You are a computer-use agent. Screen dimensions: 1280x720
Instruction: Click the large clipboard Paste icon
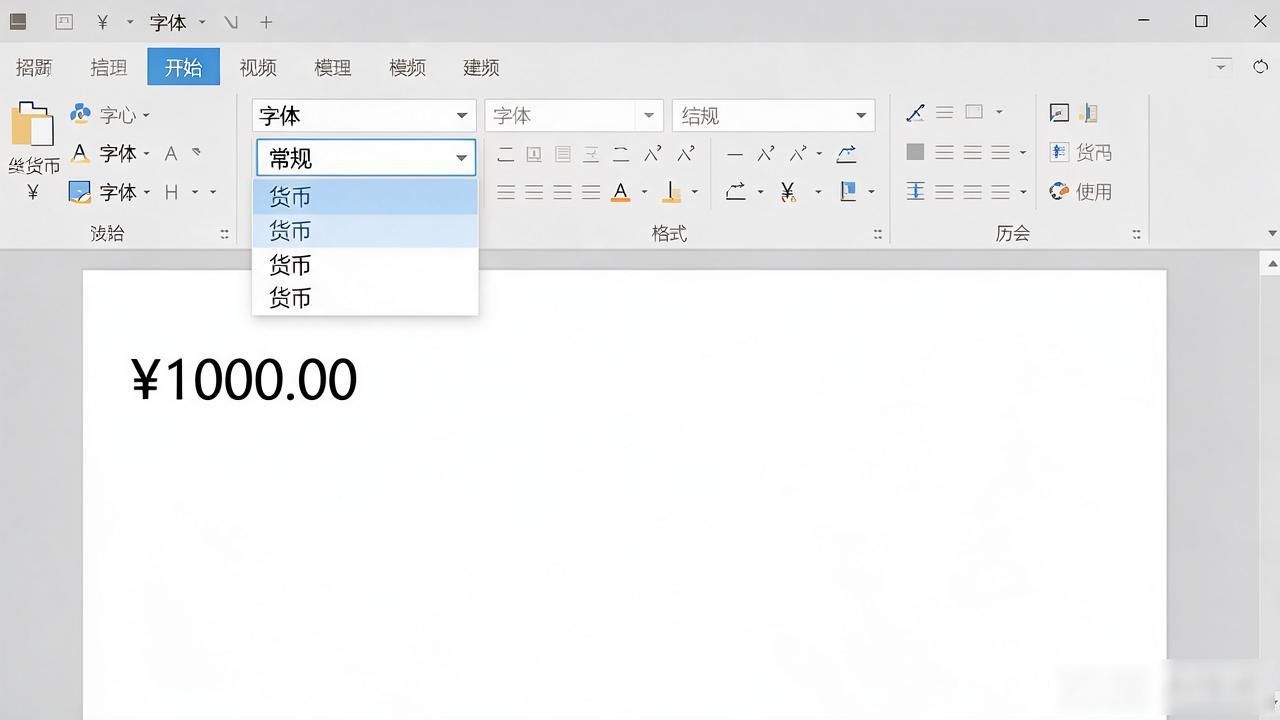[x=32, y=126]
